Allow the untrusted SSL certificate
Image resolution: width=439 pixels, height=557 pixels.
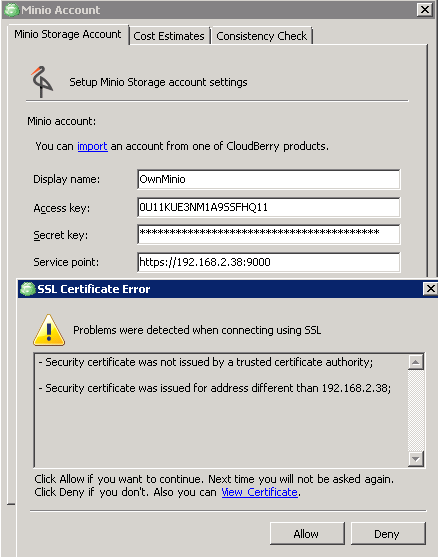[307, 534]
